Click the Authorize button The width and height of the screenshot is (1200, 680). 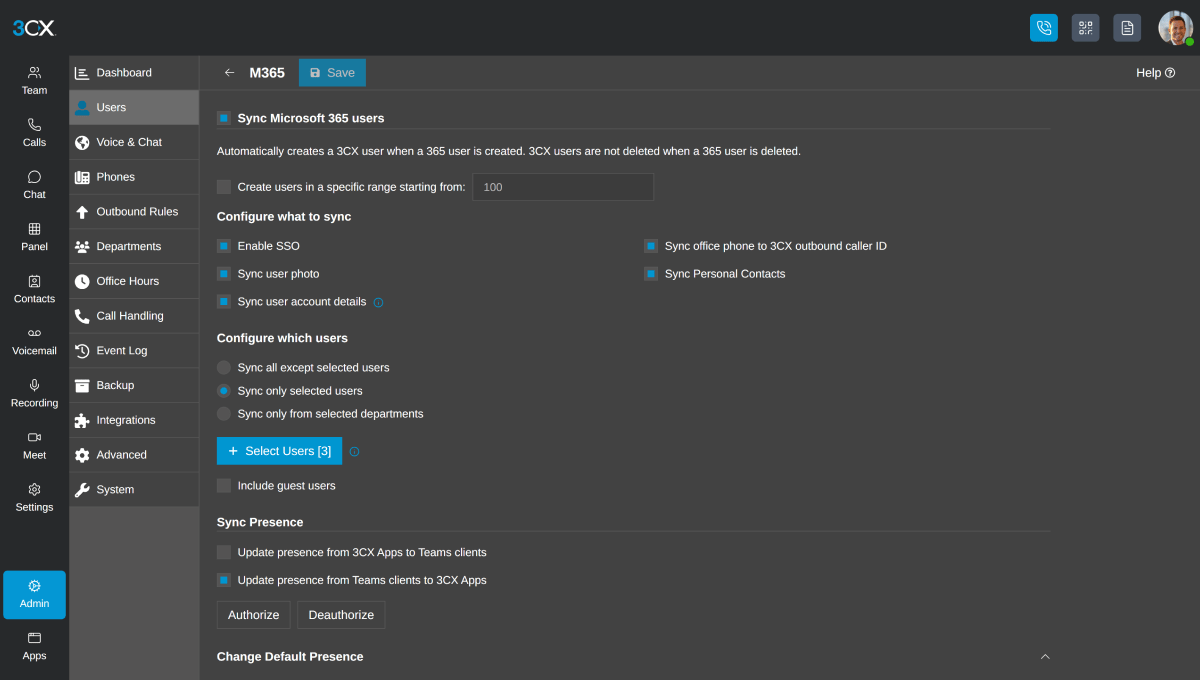click(x=254, y=615)
